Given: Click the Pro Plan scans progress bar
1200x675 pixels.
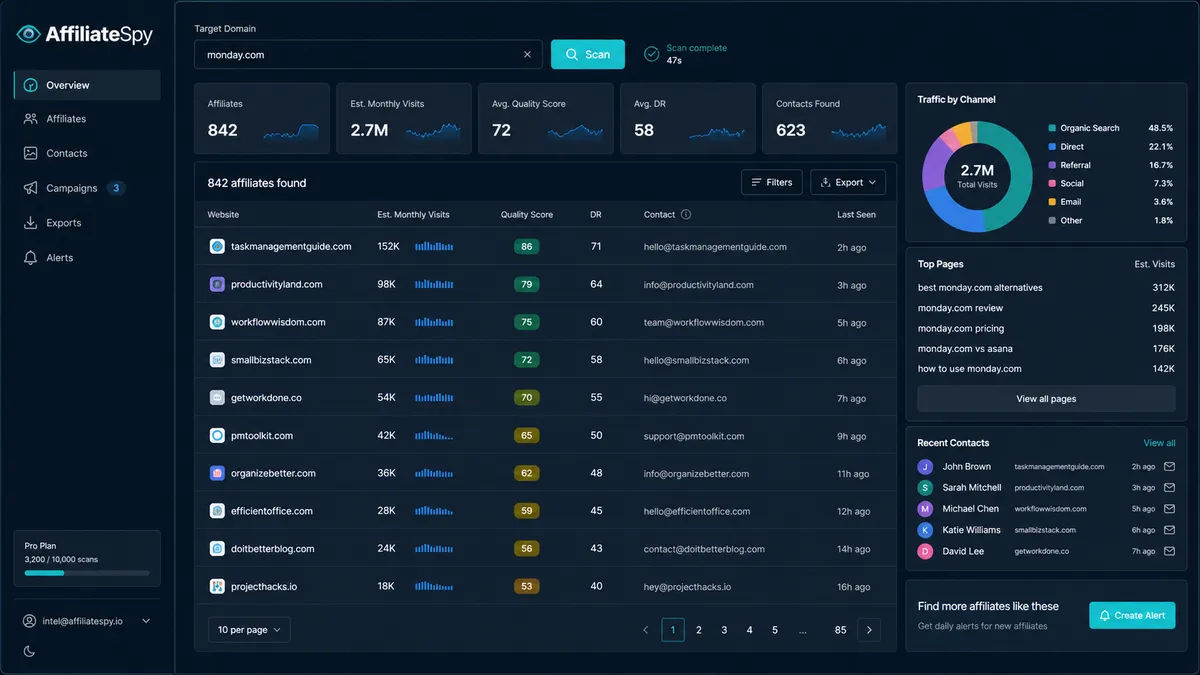Looking at the screenshot, I should 87,573.
